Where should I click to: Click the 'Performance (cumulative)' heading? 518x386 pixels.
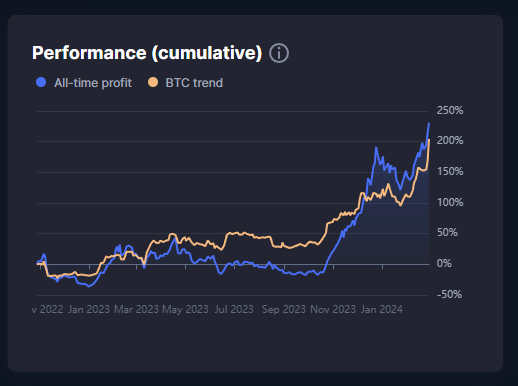[x=147, y=53]
